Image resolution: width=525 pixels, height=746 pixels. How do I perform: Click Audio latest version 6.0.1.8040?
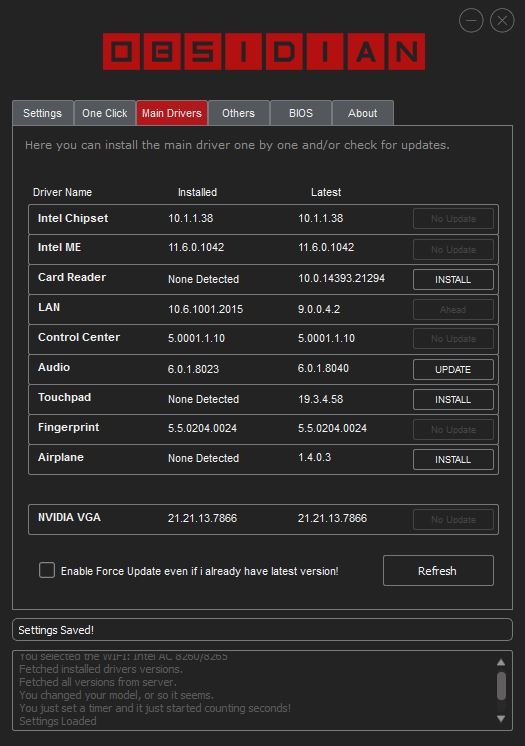coord(323,368)
